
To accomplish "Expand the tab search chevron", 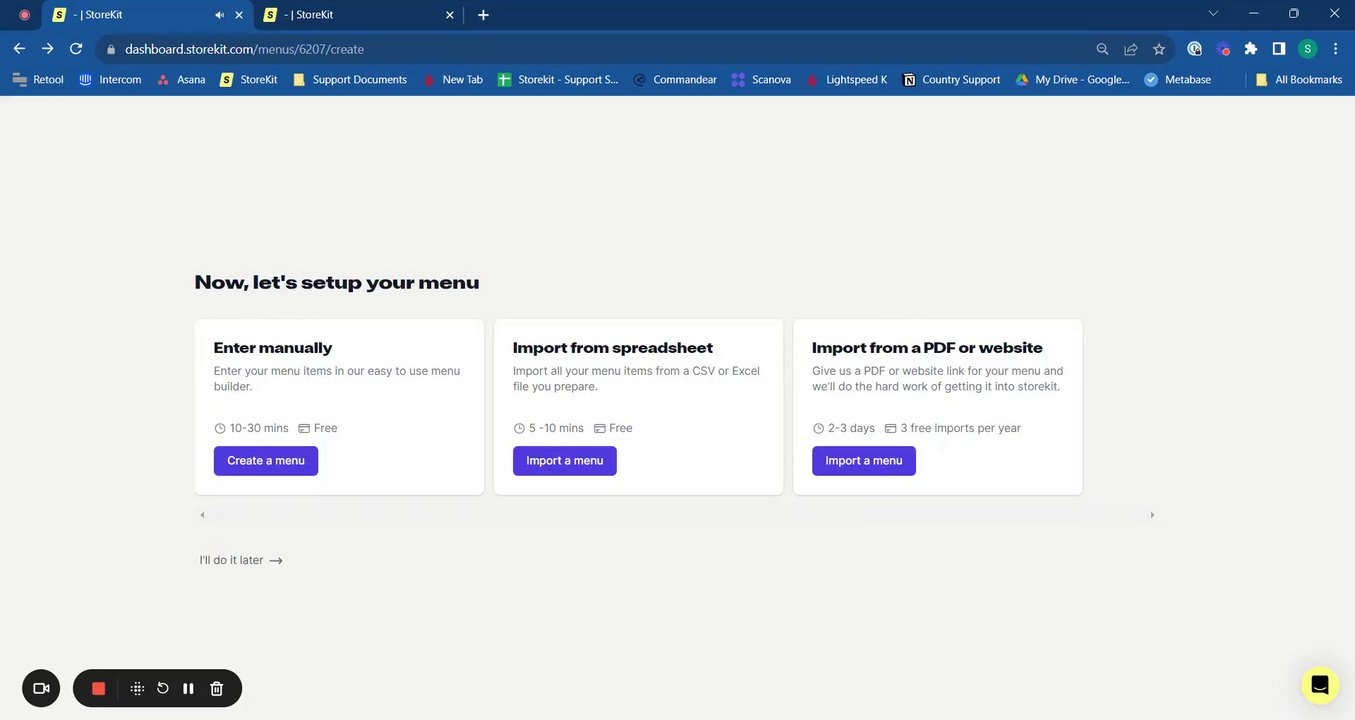I will pos(1213,14).
